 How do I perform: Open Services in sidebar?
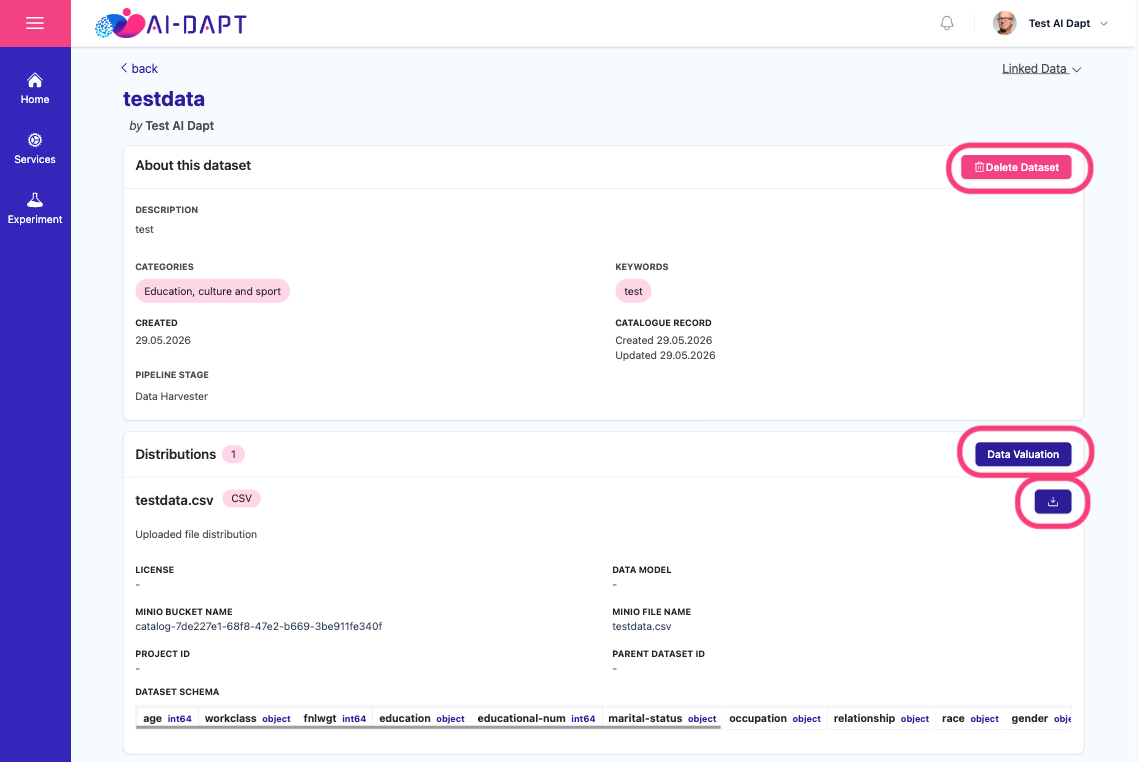pos(35,149)
